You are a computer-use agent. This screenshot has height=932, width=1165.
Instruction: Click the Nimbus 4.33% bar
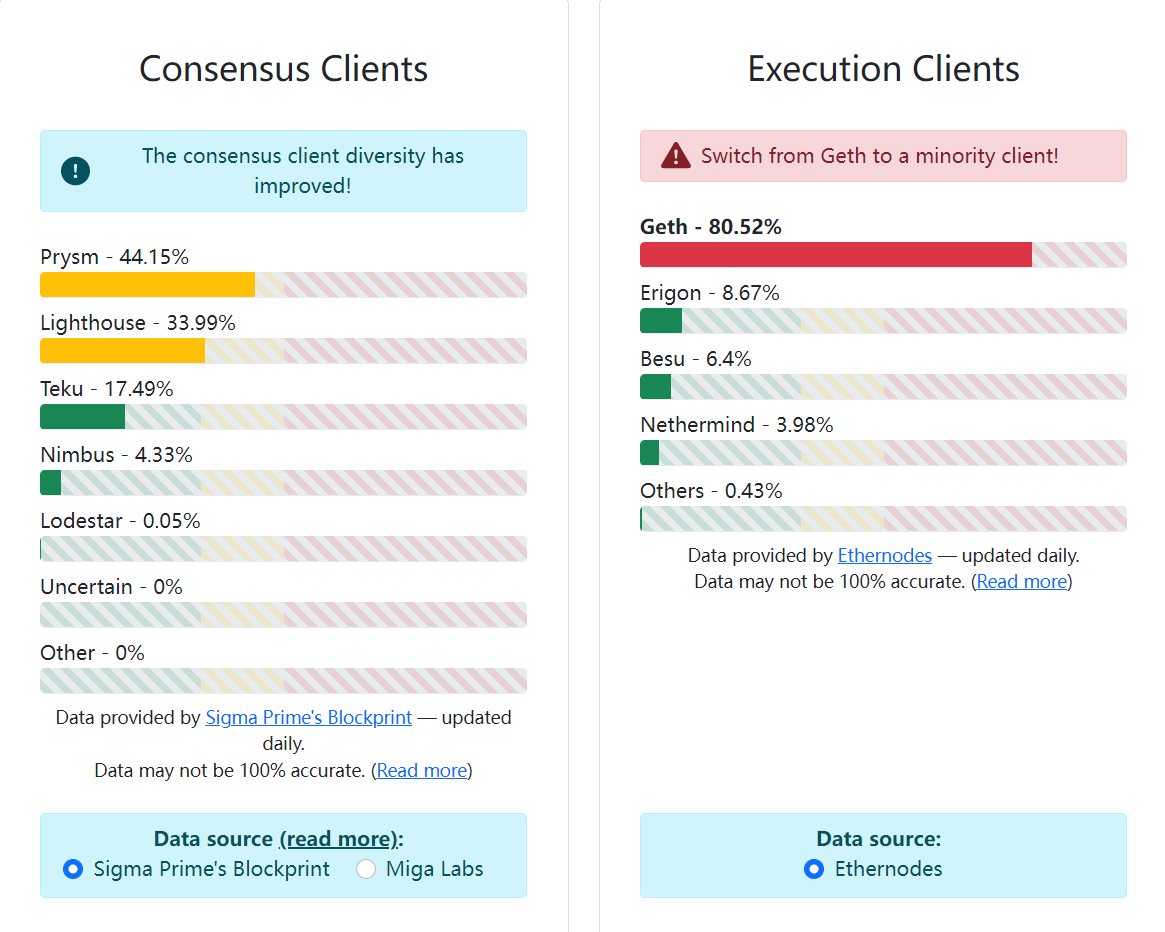pyautogui.click(x=283, y=483)
